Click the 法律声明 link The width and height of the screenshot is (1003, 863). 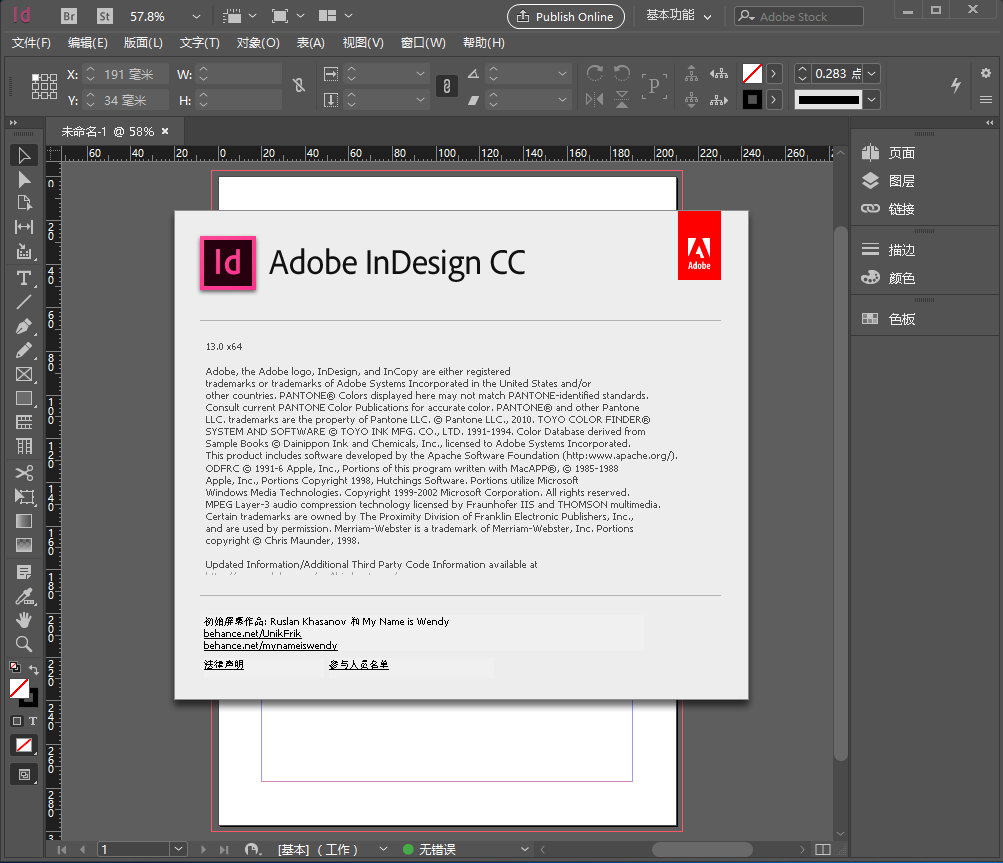[223, 665]
